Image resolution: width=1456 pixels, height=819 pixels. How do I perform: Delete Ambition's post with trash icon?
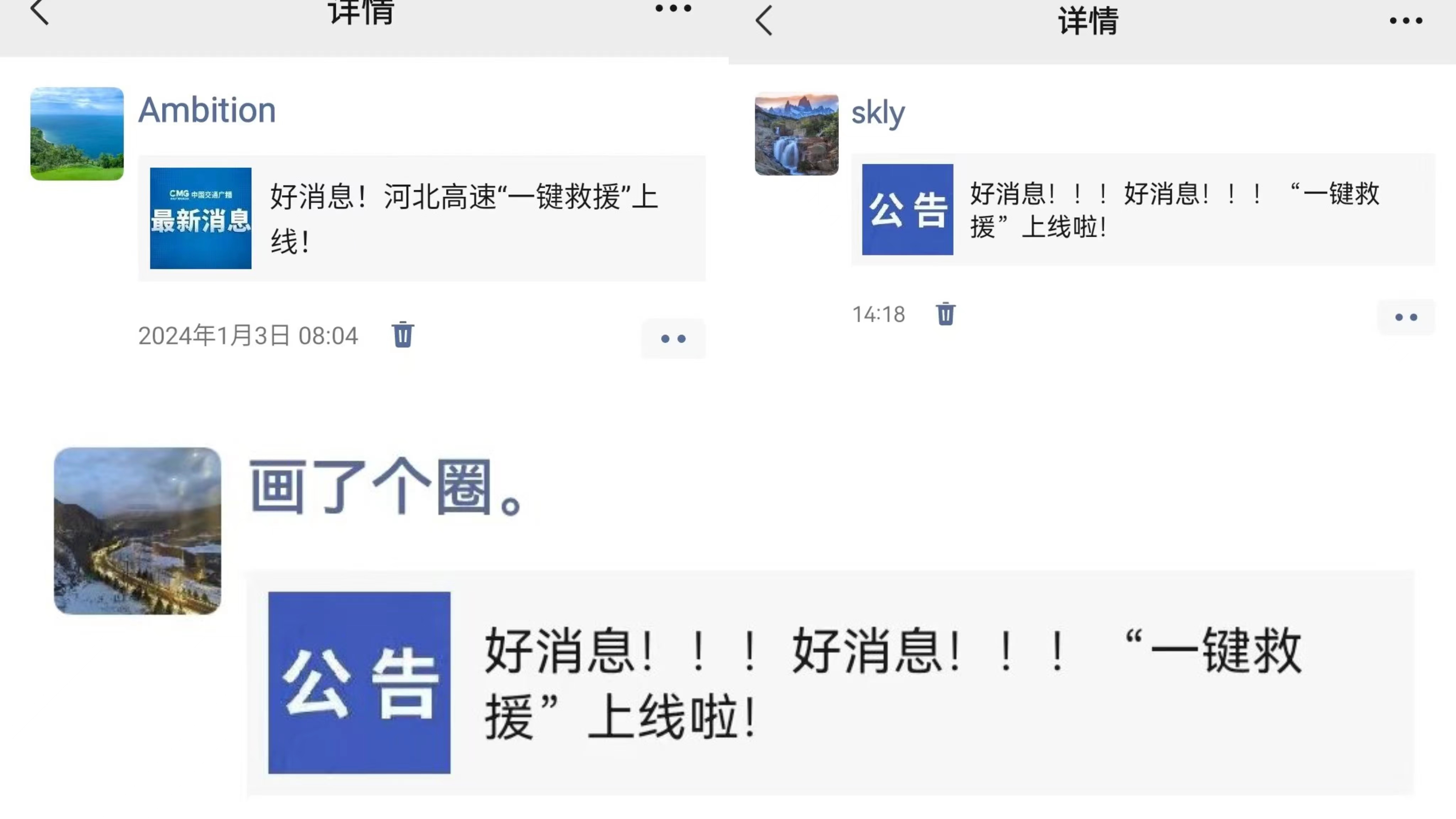402,334
